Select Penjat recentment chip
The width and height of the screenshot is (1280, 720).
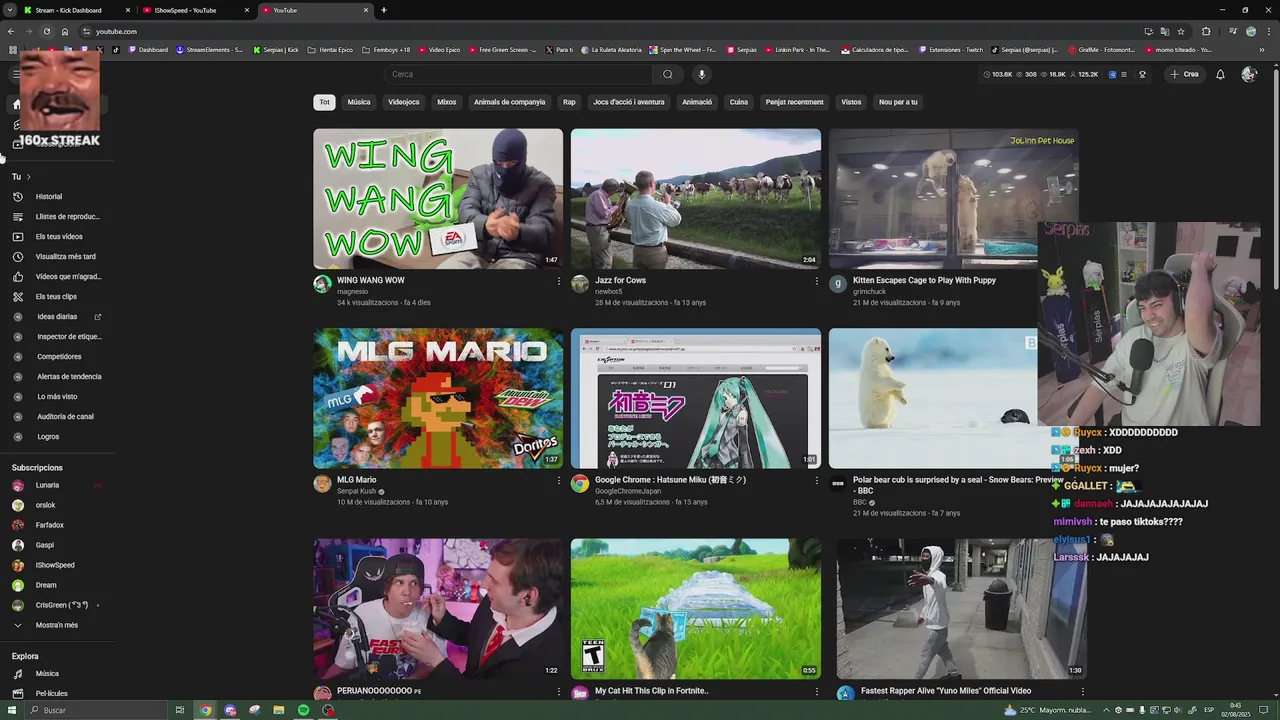point(795,102)
